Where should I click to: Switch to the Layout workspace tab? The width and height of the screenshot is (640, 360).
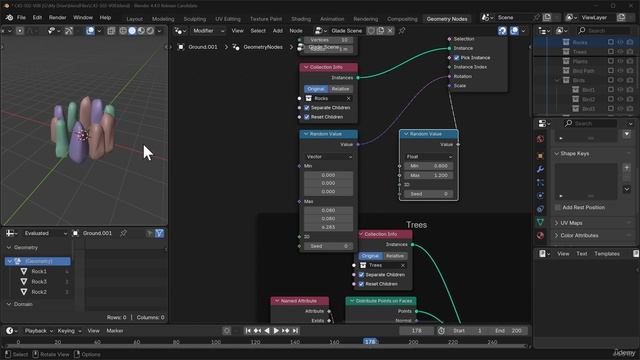(134, 19)
